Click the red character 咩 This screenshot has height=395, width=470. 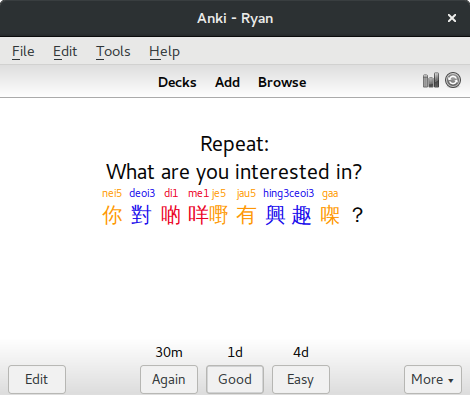coord(198,215)
